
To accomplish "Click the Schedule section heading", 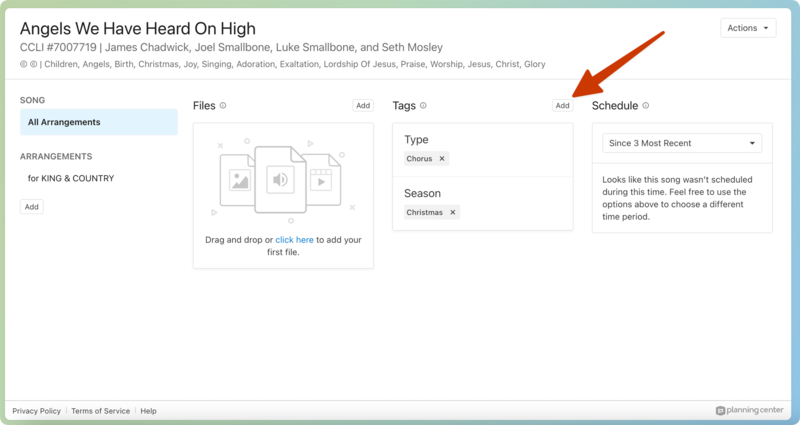I will pyautogui.click(x=615, y=106).
